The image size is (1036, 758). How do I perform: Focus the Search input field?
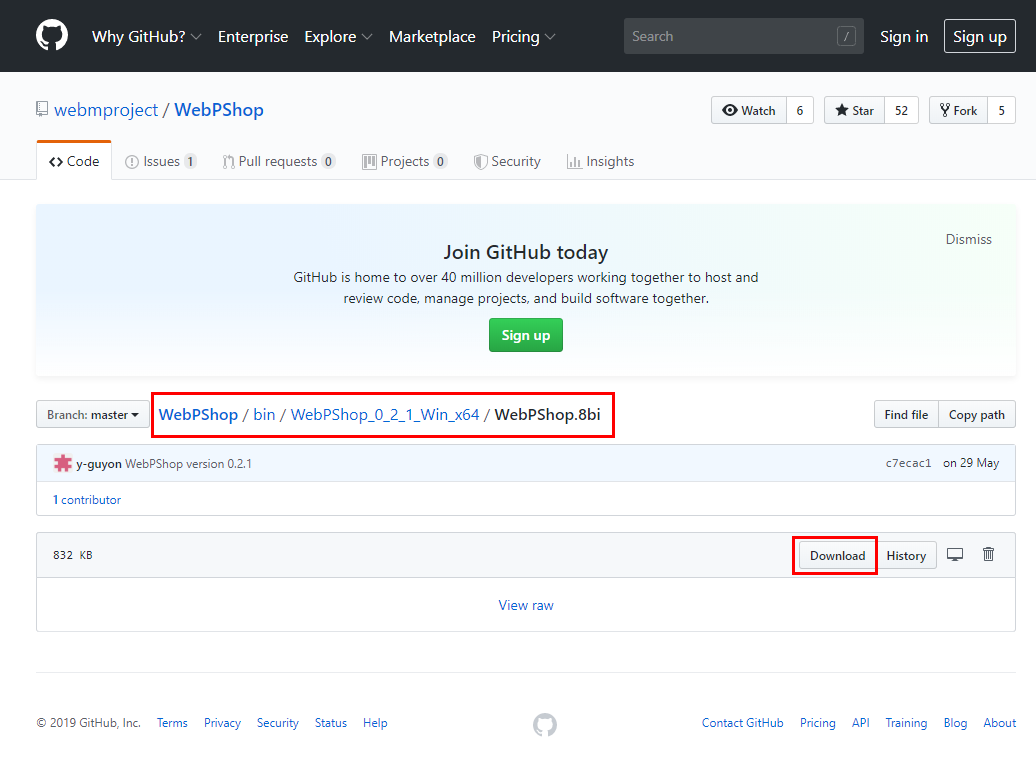coord(743,36)
